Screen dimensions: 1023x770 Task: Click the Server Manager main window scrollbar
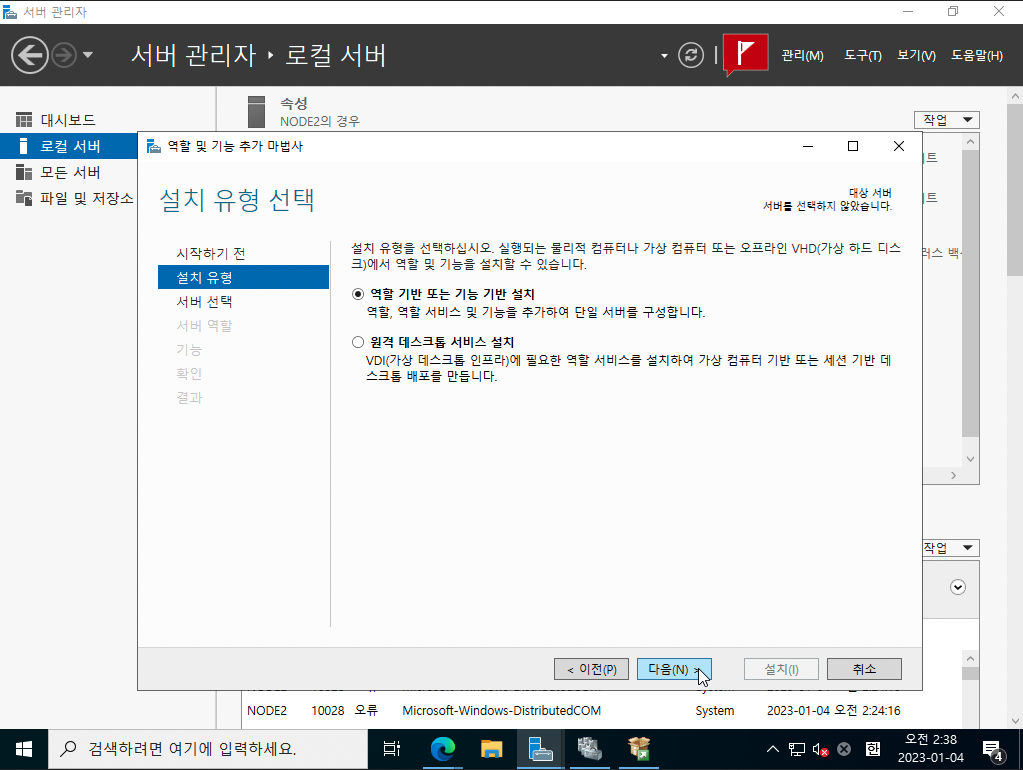pyautogui.click(x=1015, y=189)
